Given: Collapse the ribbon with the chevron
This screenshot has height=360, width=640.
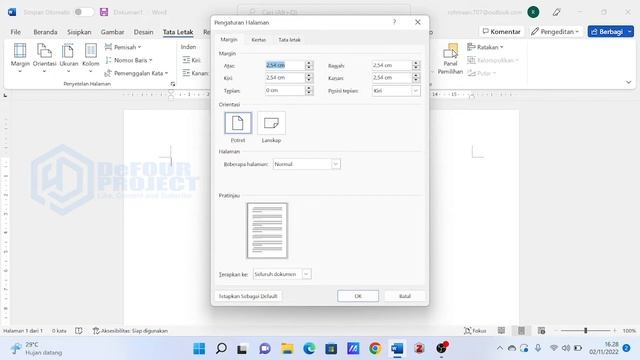Looking at the screenshot, I should (629, 82).
